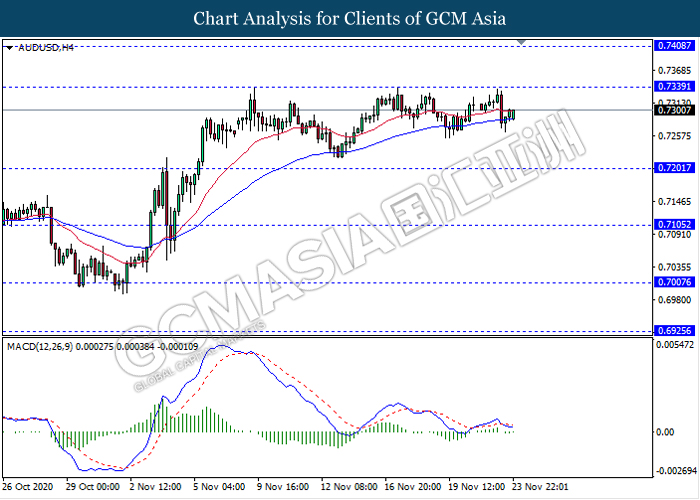Click the AUDUSD,H4 symbol label
The width and height of the screenshot is (700, 500).
(46, 48)
